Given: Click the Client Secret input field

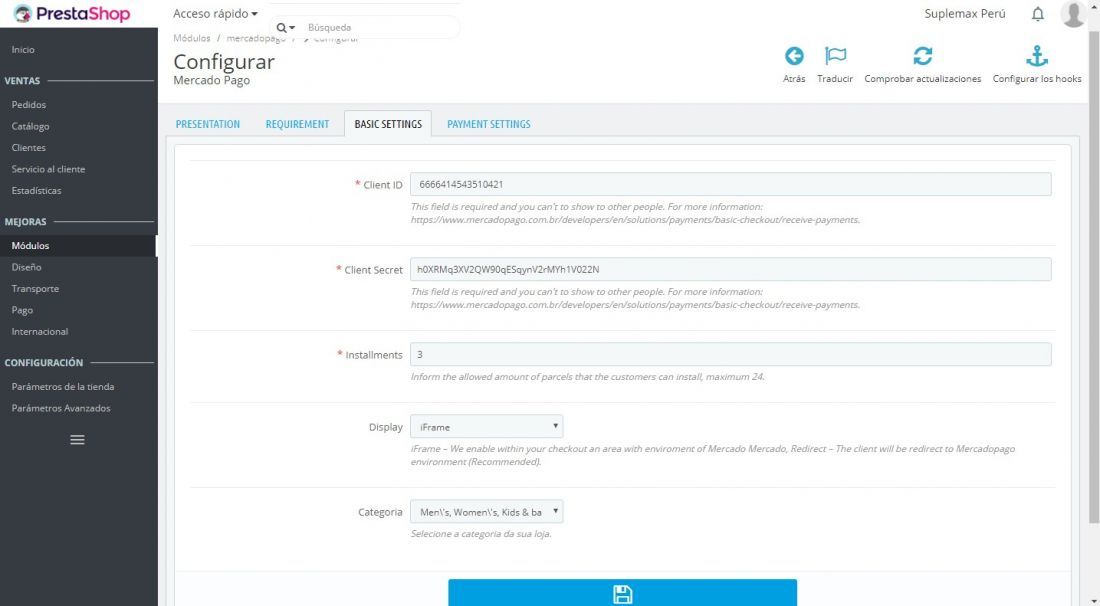Looking at the screenshot, I should pyautogui.click(x=730, y=269).
